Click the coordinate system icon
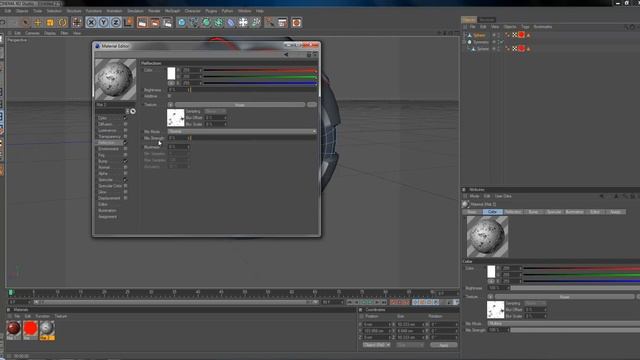The width and height of the screenshot is (640, 360). [x=128, y=22]
